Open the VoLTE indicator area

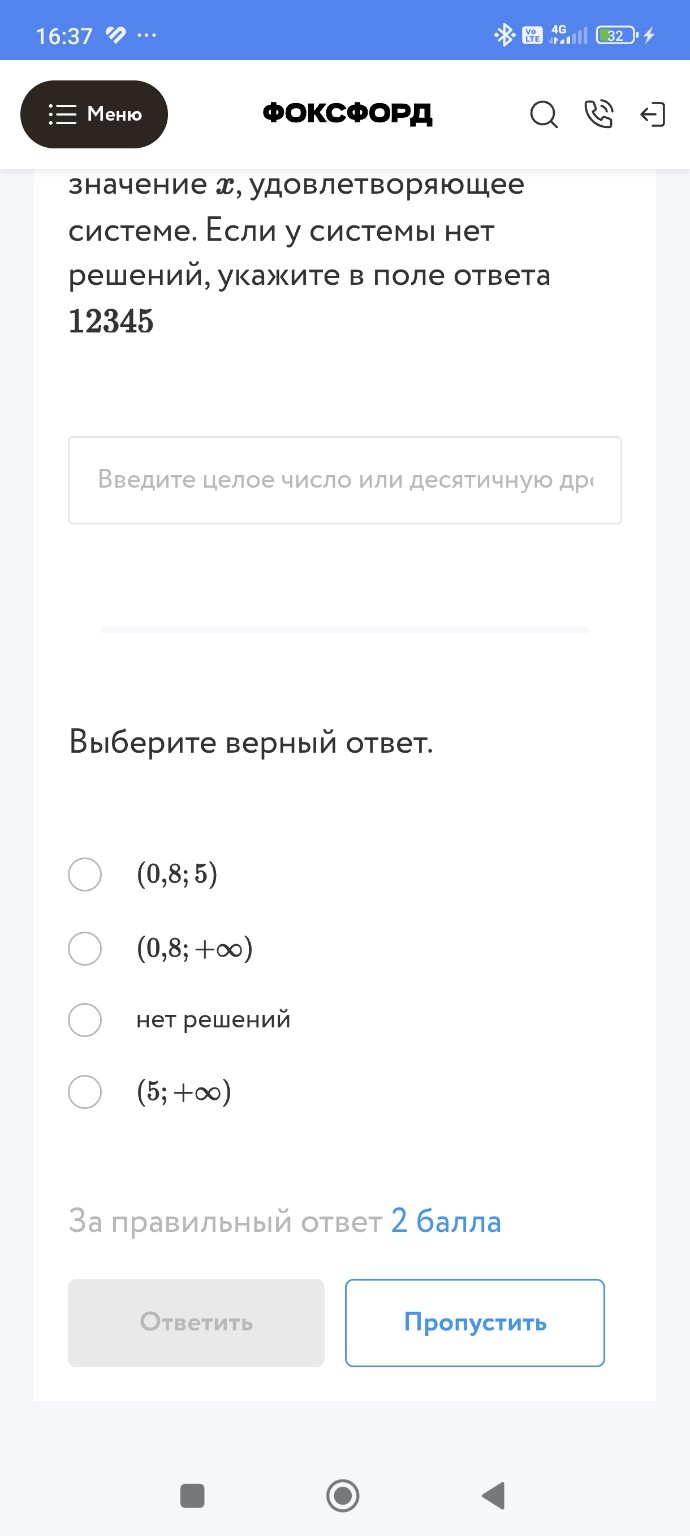tap(528, 32)
